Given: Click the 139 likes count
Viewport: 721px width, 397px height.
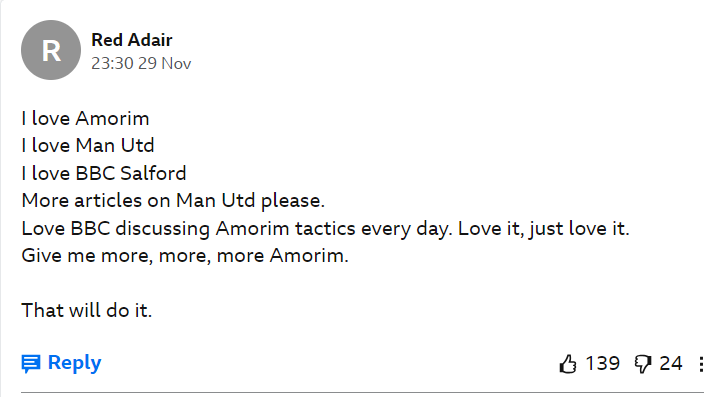Looking at the screenshot, I should (x=602, y=363).
